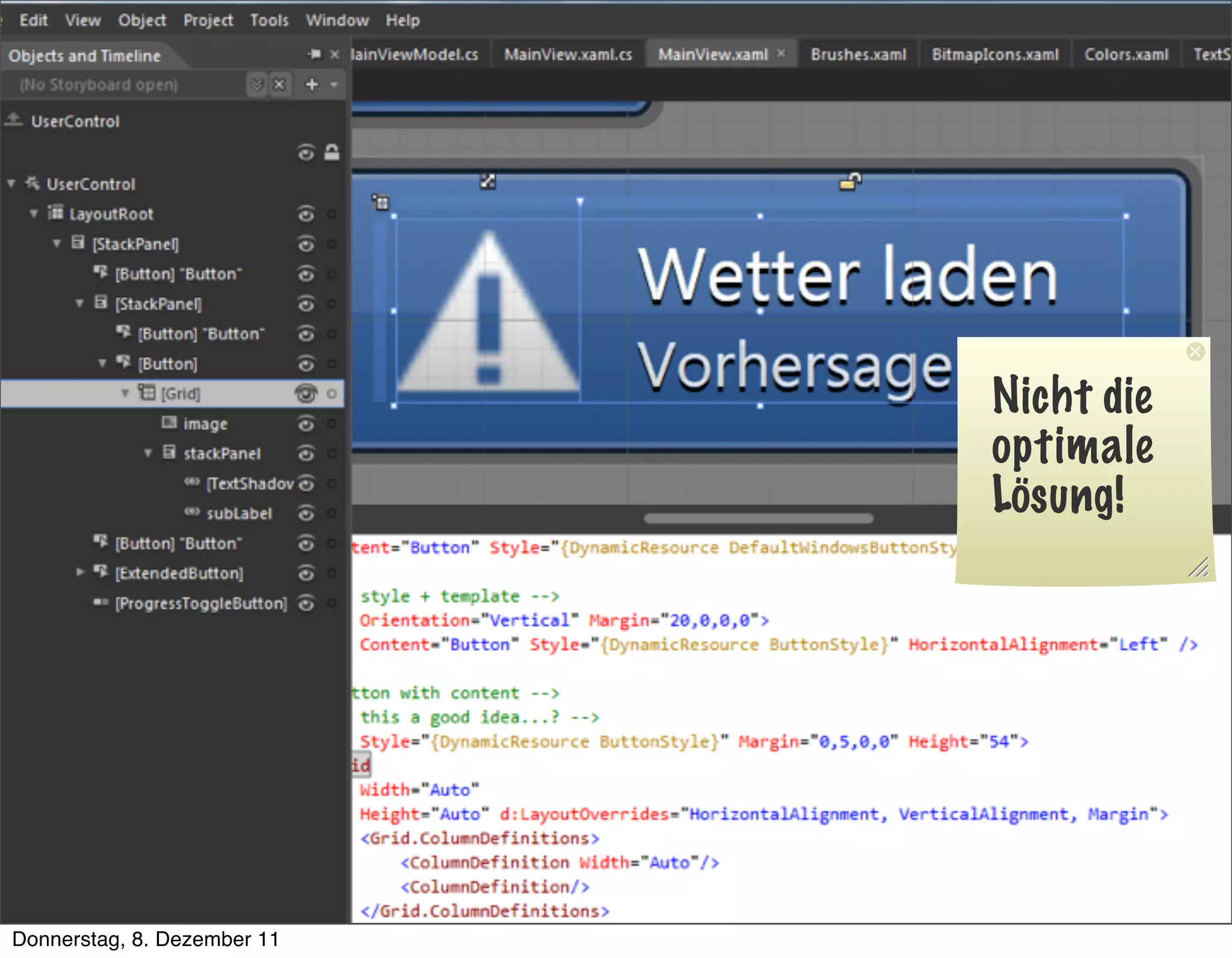Click the close storyboard X icon
Viewport: 1232px width, 958px height.
coord(279,85)
